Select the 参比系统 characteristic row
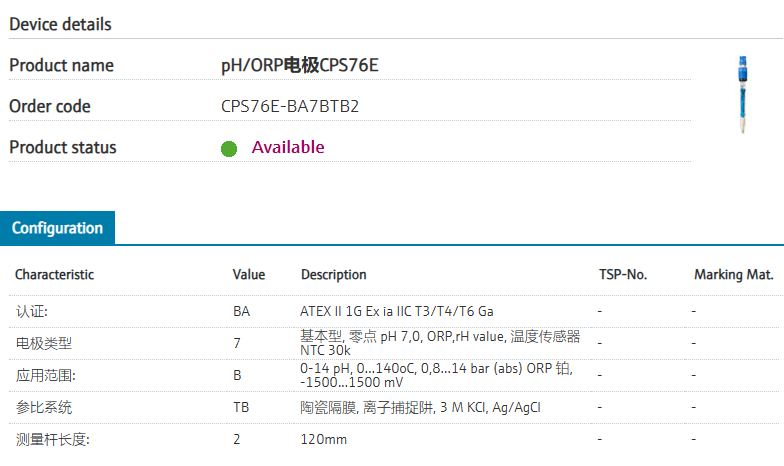The height and width of the screenshot is (466, 784). pos(394,408)
